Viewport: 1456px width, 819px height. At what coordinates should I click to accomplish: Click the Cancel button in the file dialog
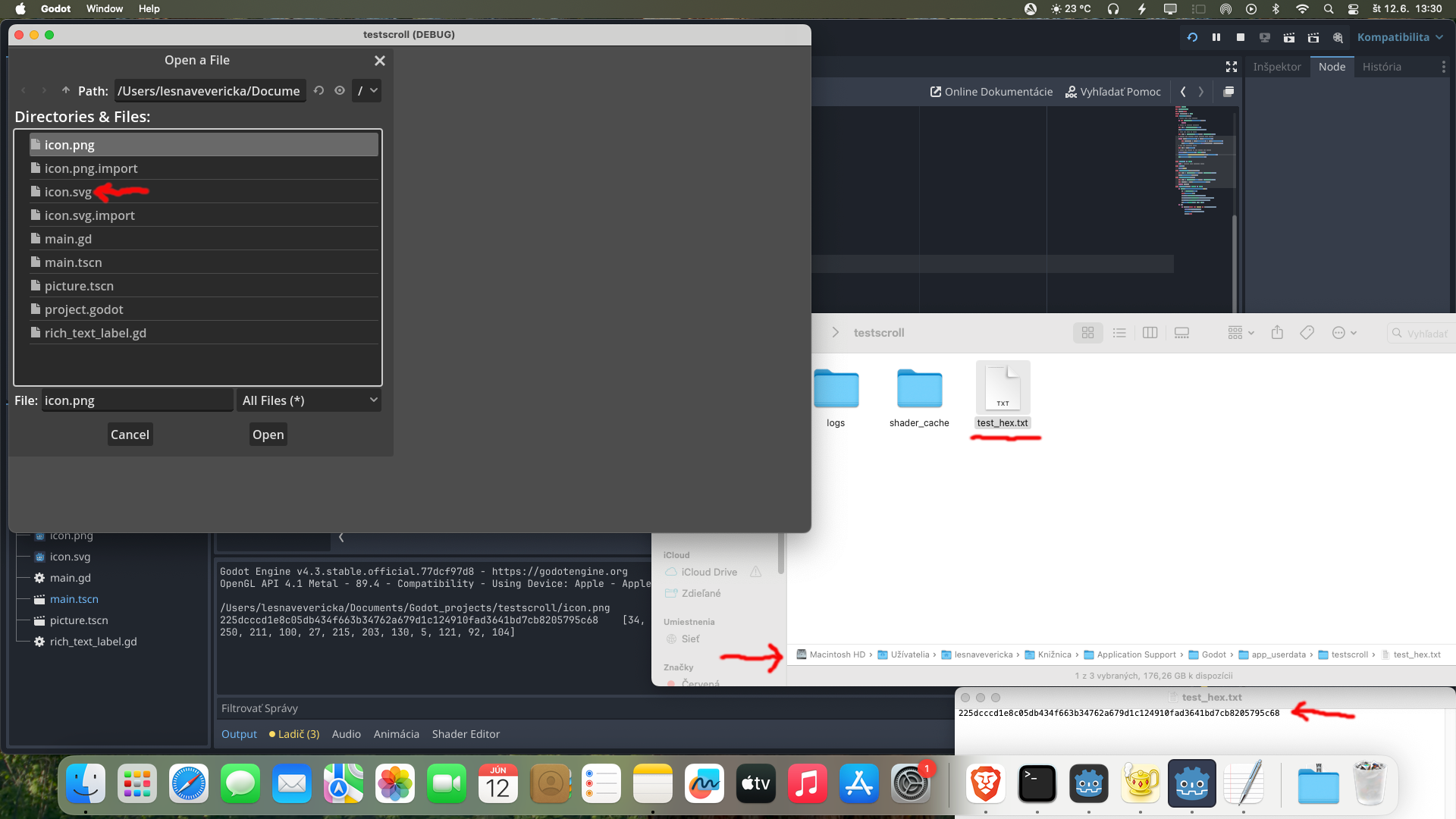[130, 434]
